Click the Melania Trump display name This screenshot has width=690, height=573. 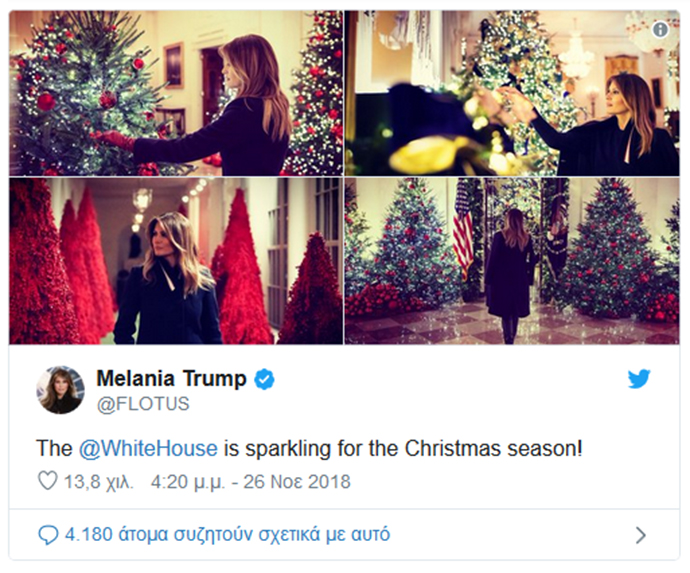(x=172, y=378)
